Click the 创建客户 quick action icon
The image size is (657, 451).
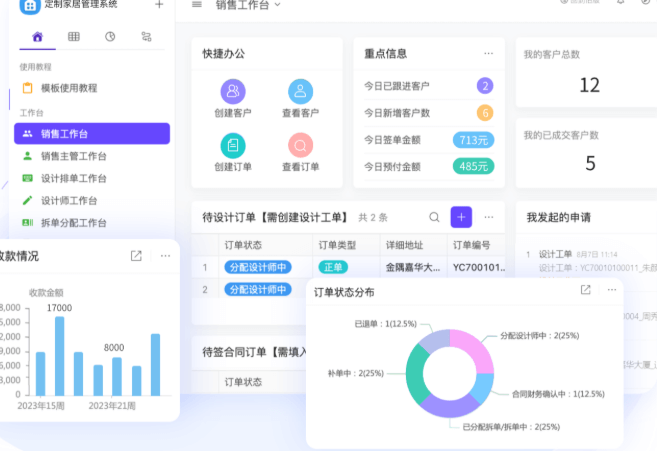click(233, 91)
